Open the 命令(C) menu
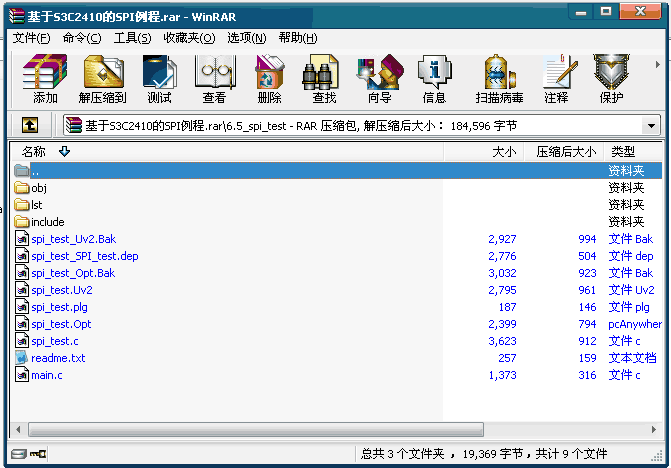The width and height of the screenshot is (671, 468). click(x=82, y=38)
